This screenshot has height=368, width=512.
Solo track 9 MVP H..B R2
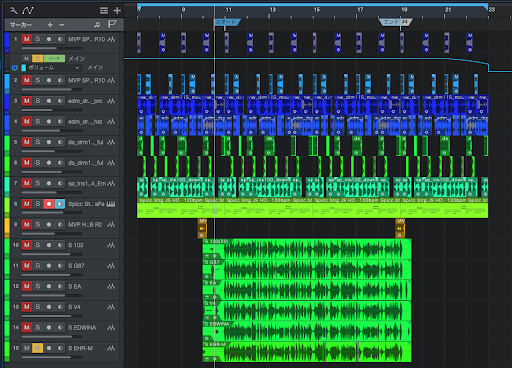(38, 224)
